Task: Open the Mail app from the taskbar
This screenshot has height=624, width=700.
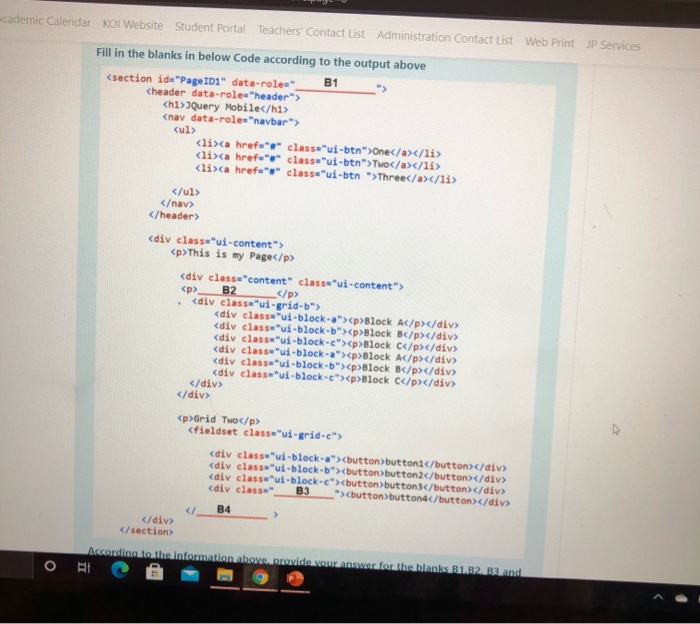Action: (190, 574)
